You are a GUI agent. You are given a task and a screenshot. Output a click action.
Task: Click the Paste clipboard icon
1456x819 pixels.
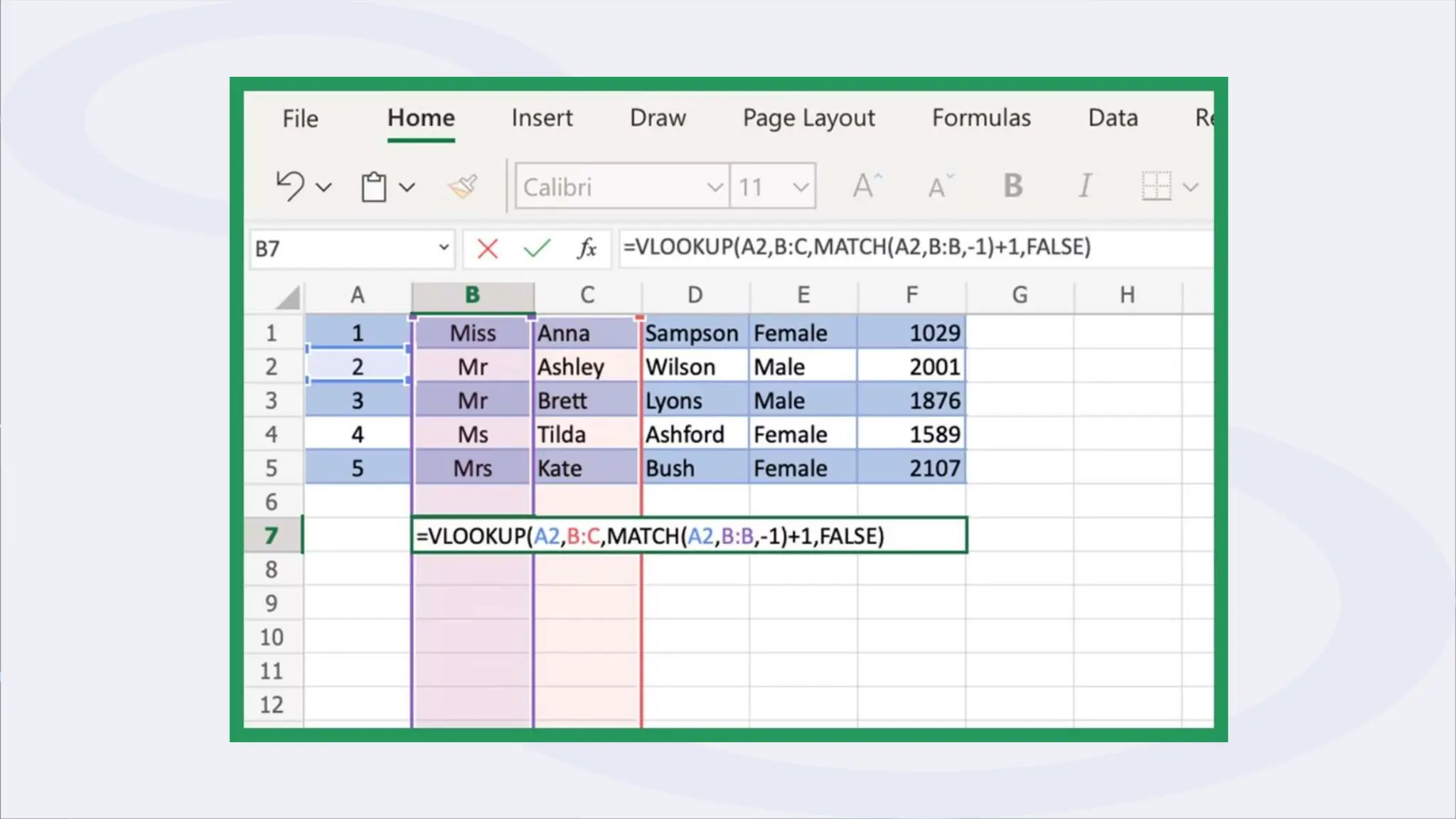[x=374, y=187]
